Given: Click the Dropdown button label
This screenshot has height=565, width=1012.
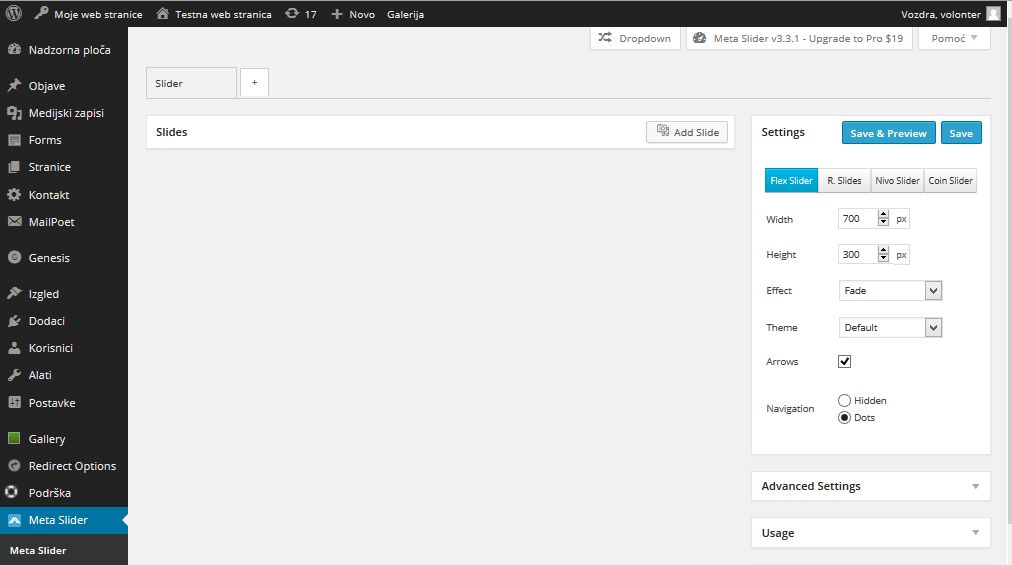Looking at the screenshot, I should 645,39.
